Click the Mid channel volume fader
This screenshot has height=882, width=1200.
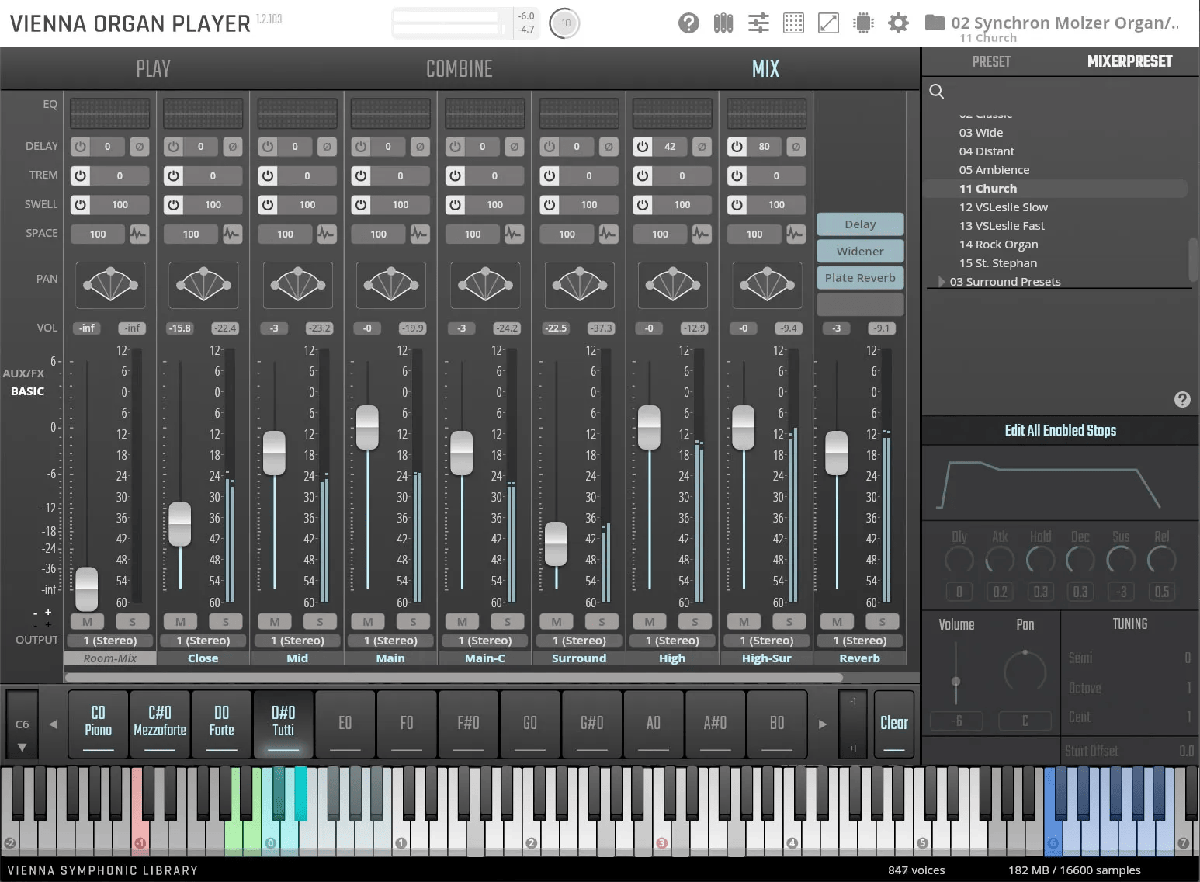point(273,452)
